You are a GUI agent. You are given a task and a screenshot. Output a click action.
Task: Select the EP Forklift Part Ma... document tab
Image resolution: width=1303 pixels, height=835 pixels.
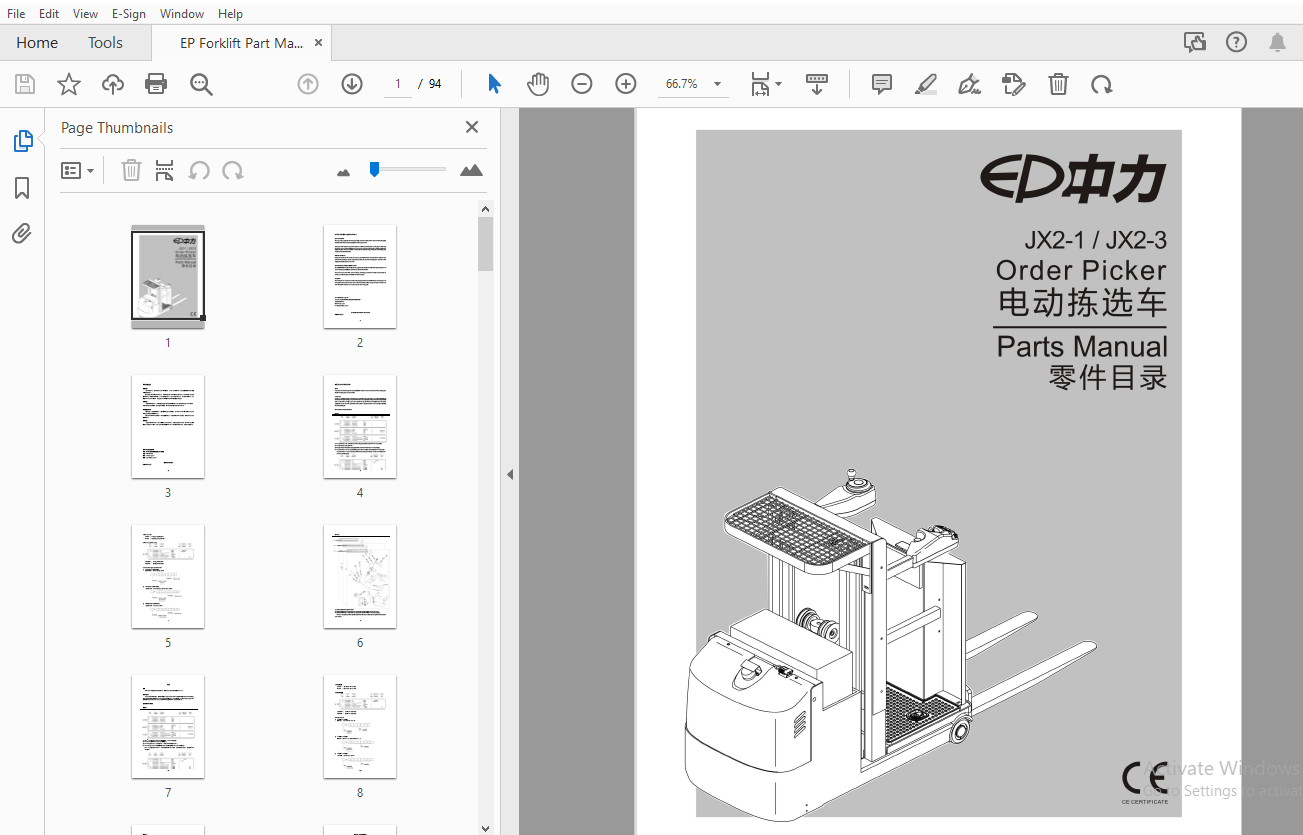(241, 43)
